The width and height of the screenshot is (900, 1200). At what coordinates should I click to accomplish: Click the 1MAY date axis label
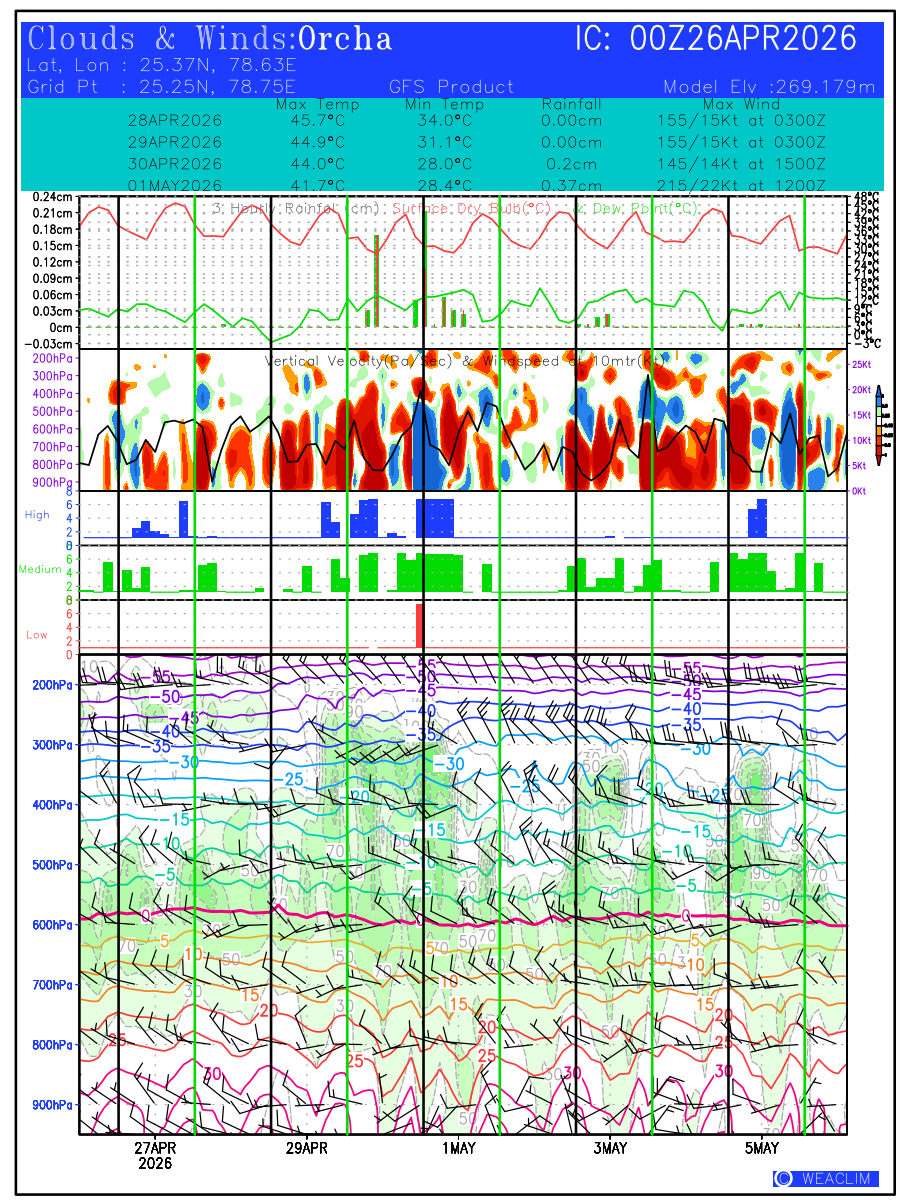click(458, 1148)
